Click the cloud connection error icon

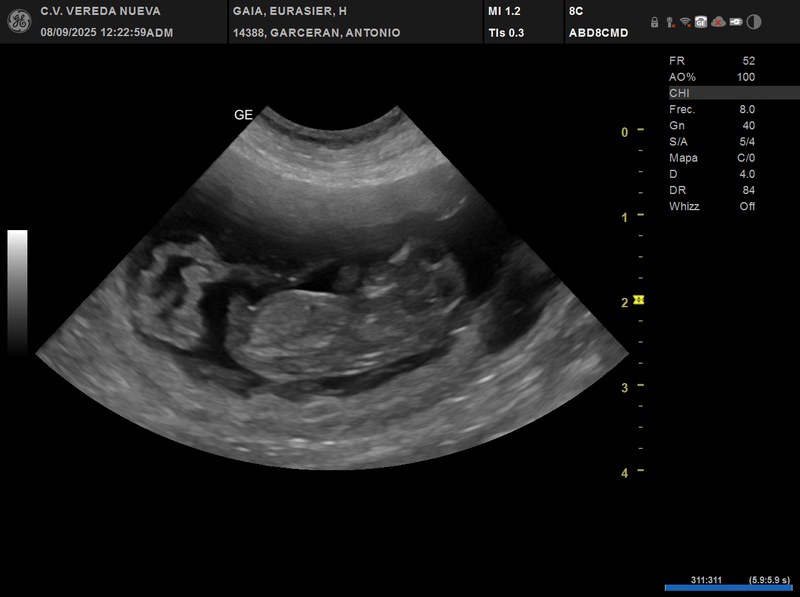coord(718,21)
